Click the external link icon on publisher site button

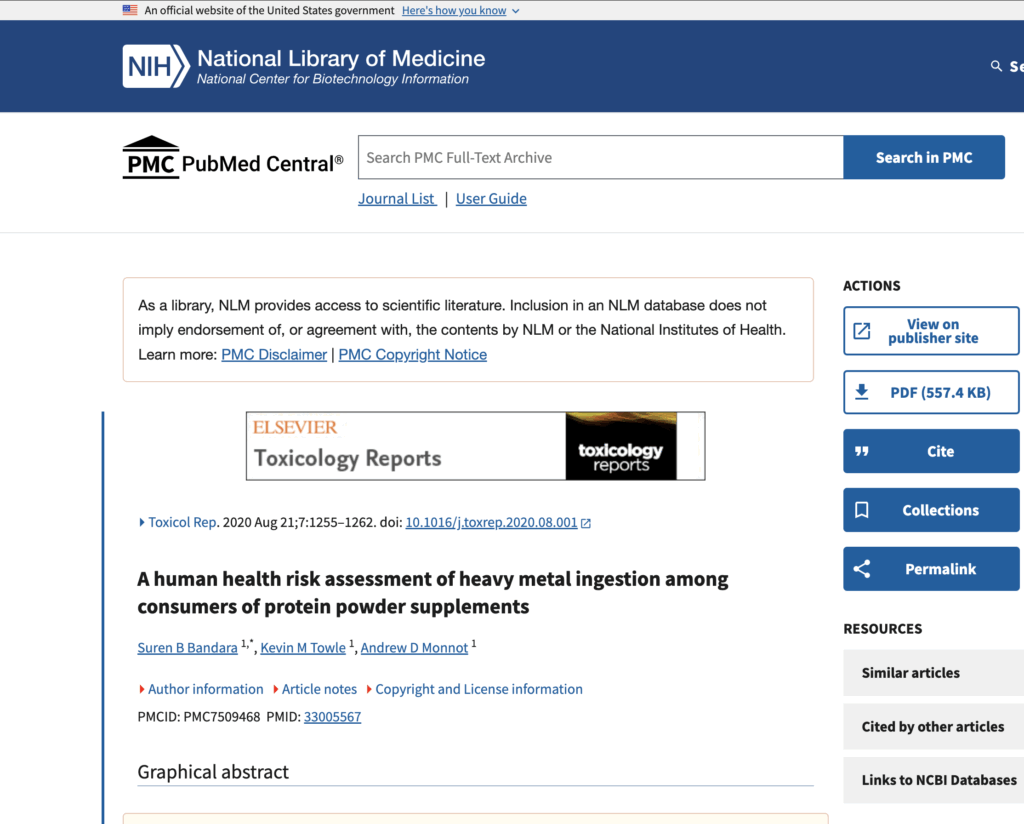861,331
